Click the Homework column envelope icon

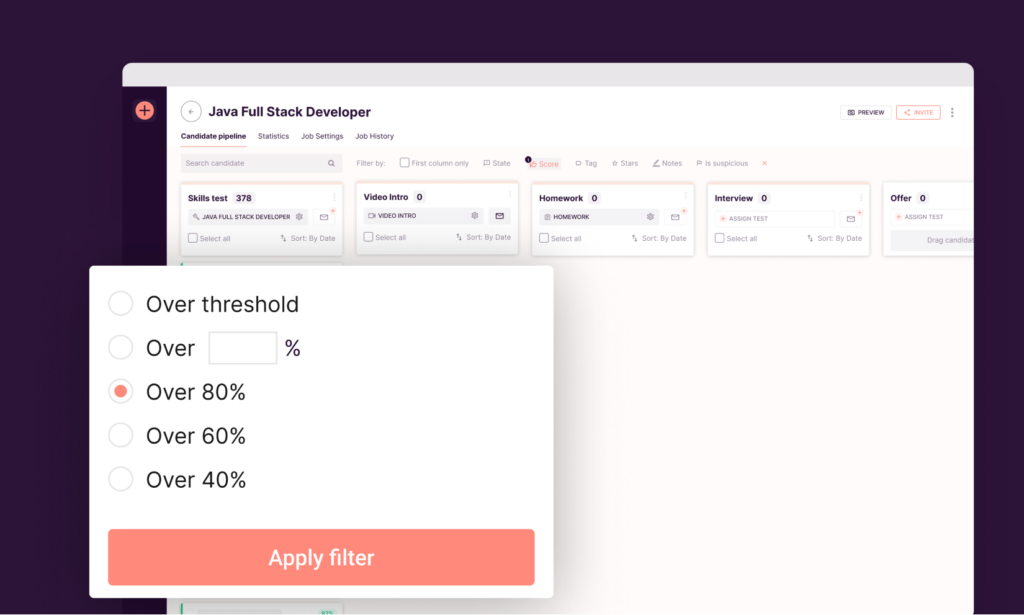[675, 217]
